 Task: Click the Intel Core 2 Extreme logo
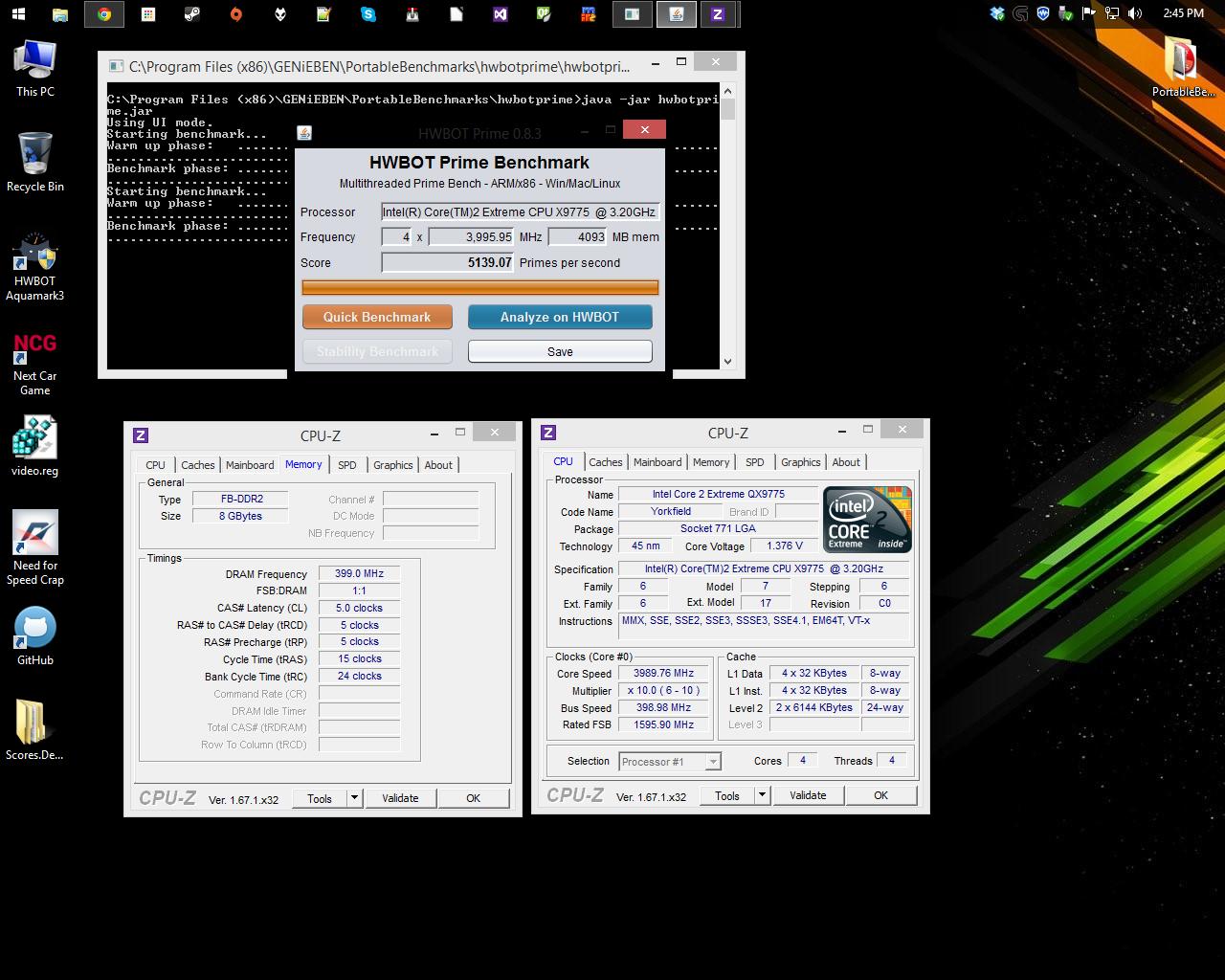867,520
